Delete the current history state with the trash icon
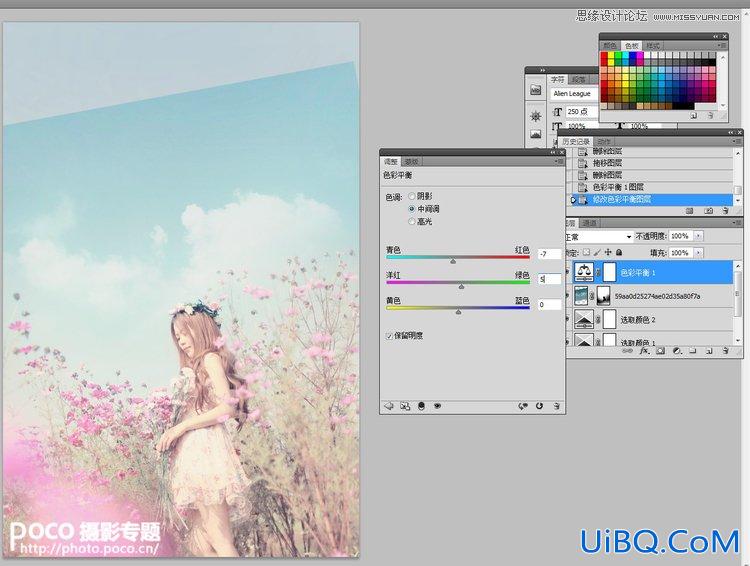 [x=726, y=211]
